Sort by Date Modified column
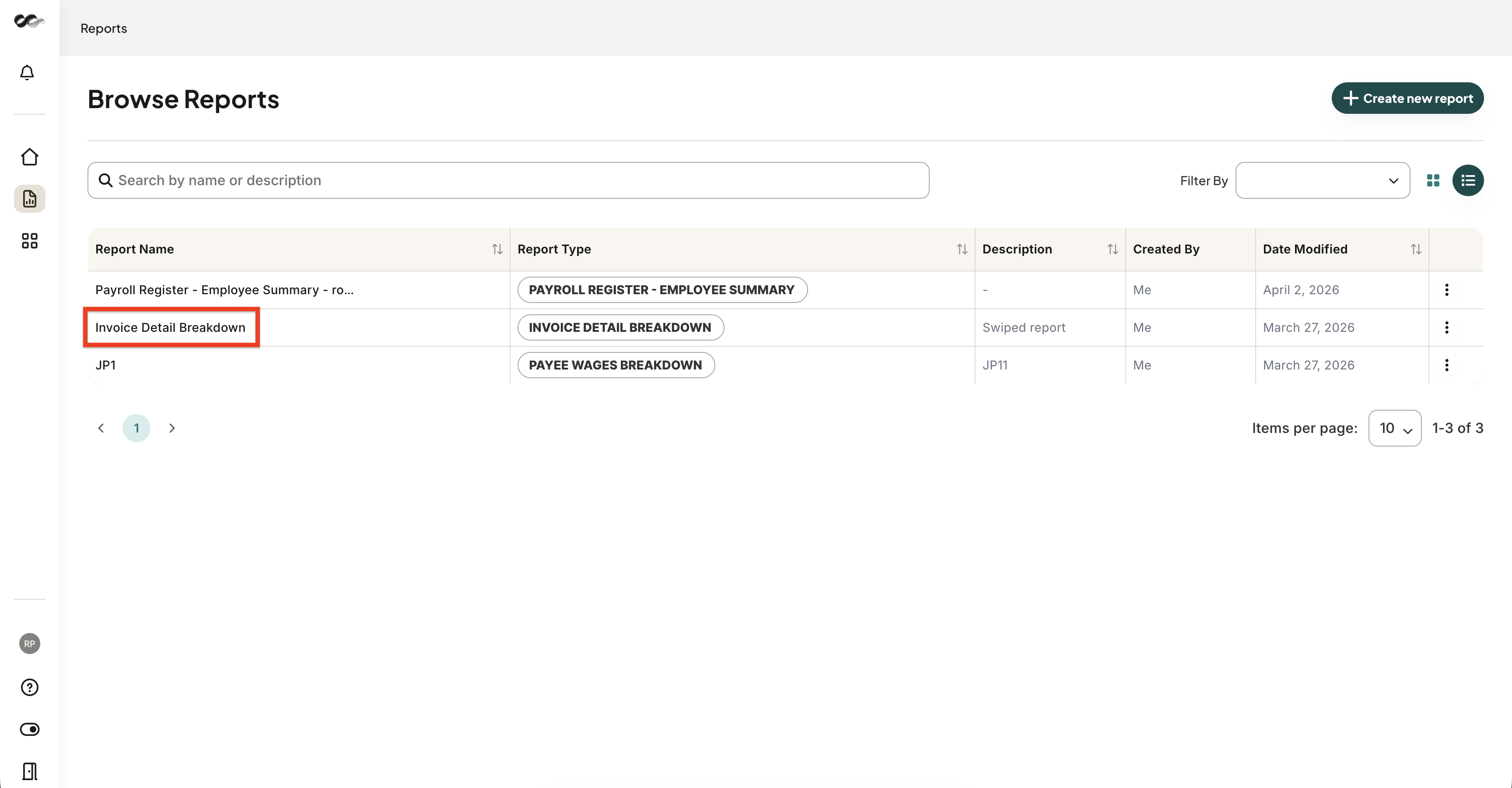The height and width of the screenshot is (788, 1512). (x=1416, y=249)
